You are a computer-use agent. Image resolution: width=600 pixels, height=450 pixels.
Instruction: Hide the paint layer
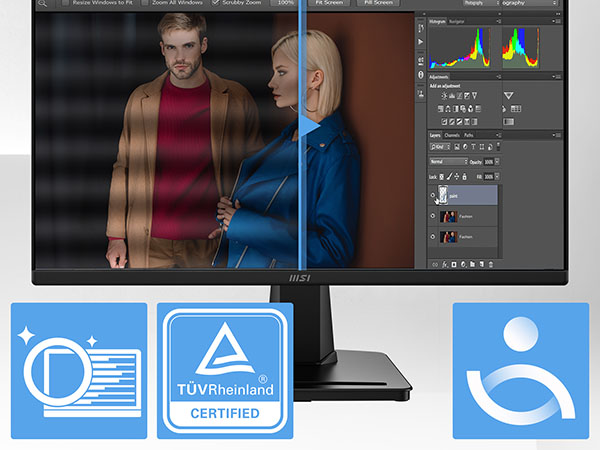[x=433, y=195]
